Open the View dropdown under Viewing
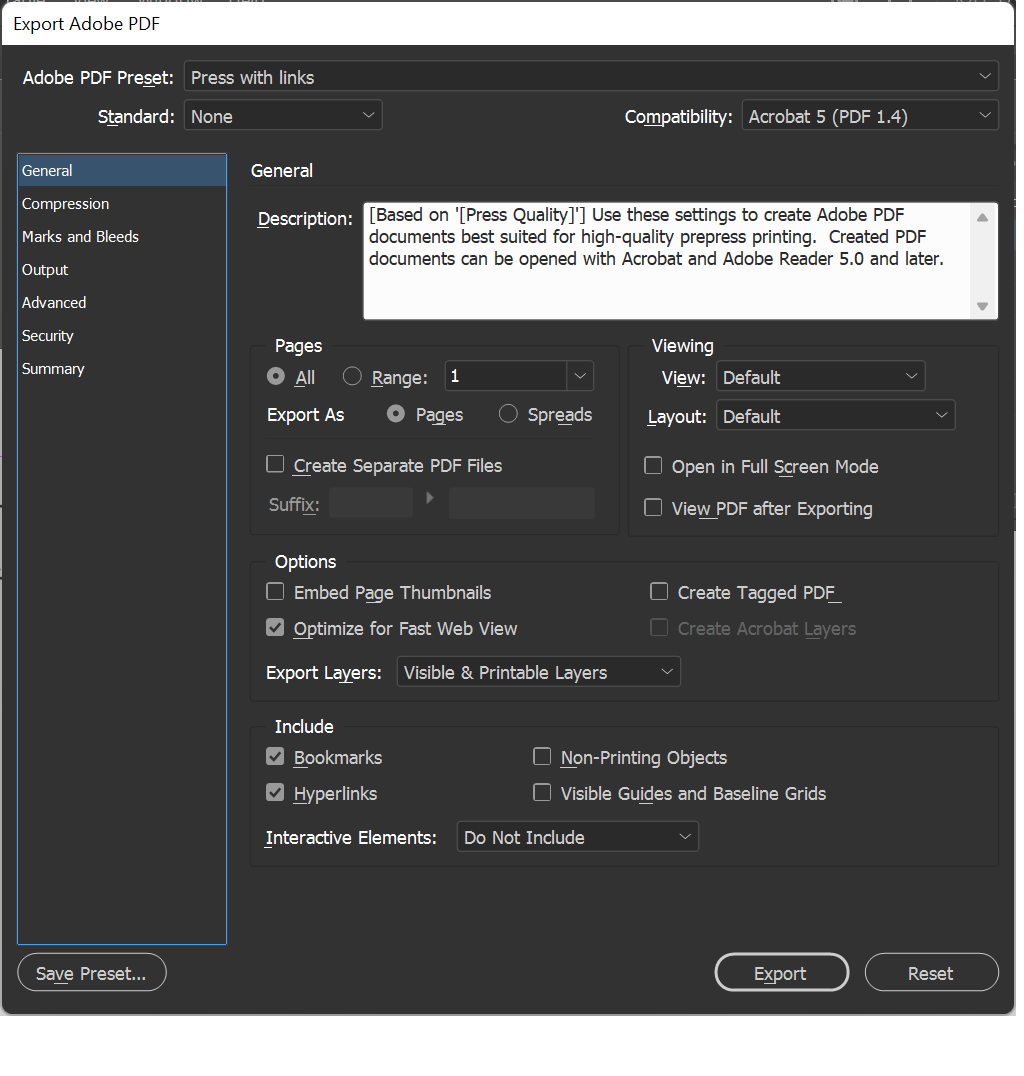The width and height of the screenshot is (1024, 1076). [x=820, y=377]
